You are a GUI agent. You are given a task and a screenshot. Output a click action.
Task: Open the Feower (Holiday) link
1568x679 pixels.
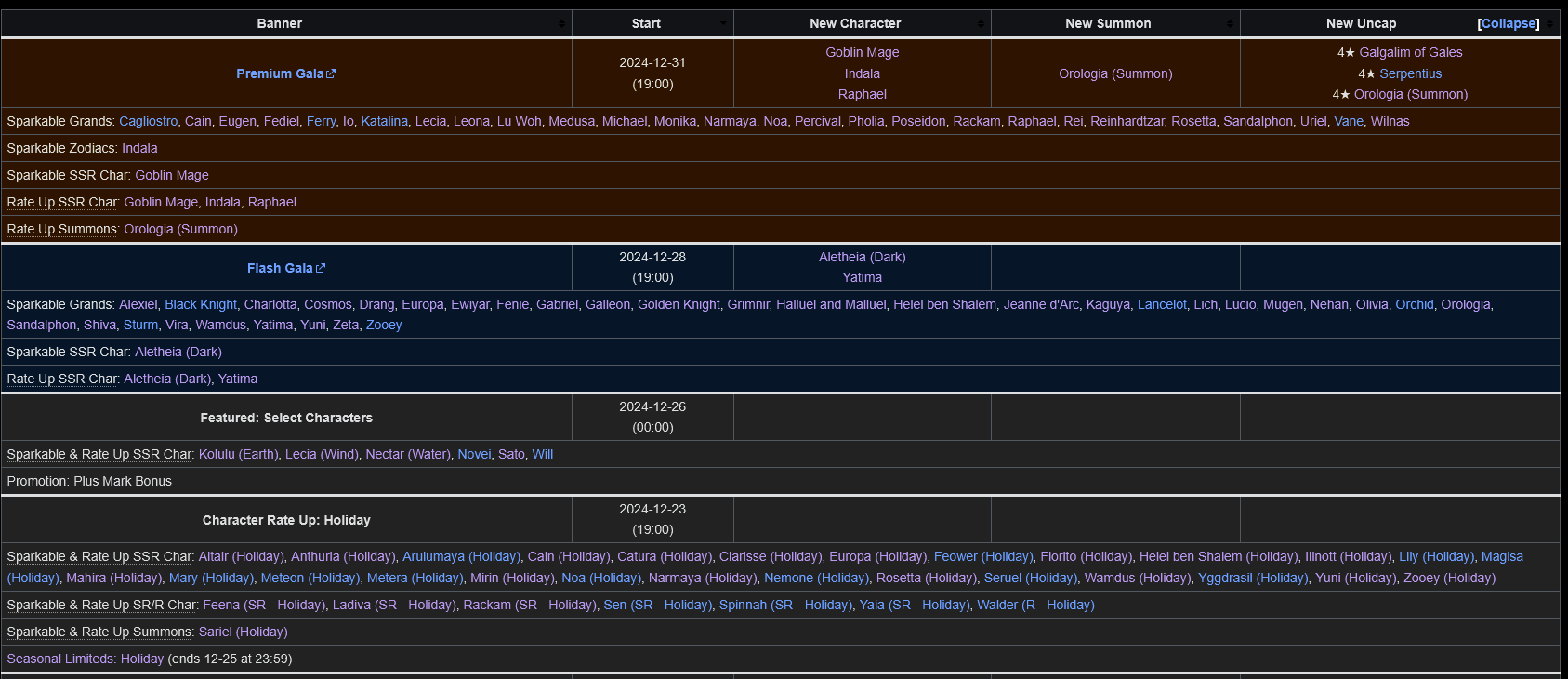(983, 556)
